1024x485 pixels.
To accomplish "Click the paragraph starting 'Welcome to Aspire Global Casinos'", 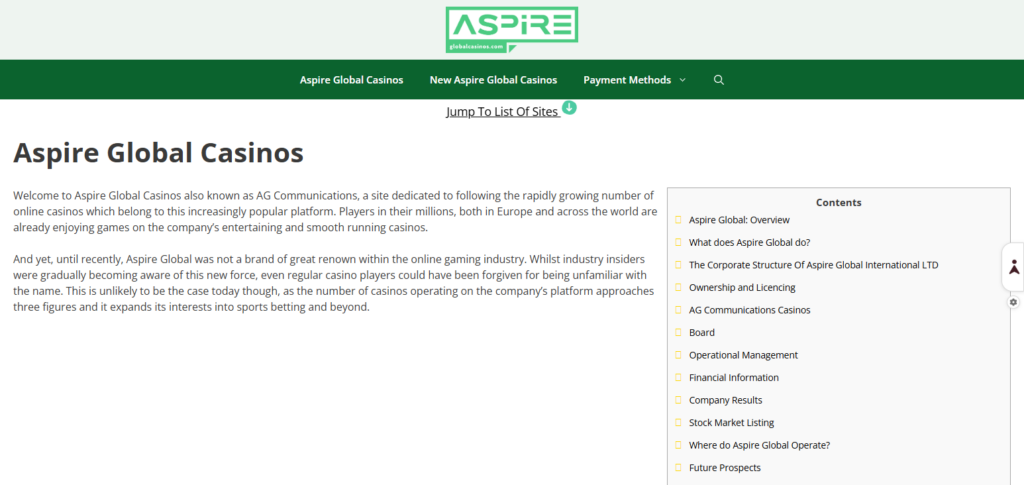I will 335,211.
